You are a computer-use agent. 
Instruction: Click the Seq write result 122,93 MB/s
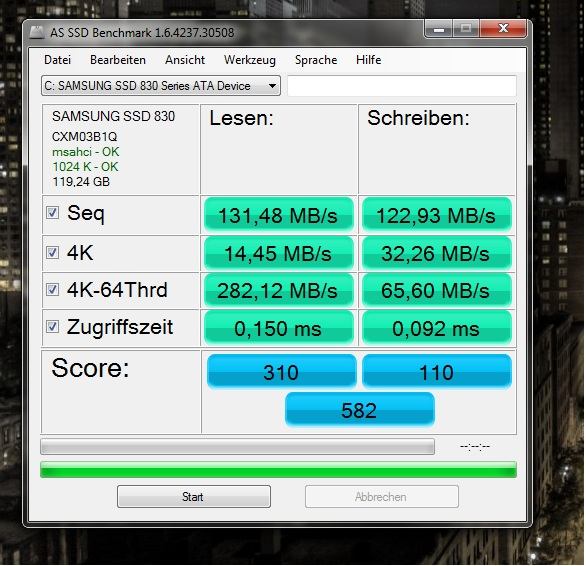[x=436, y=215]
